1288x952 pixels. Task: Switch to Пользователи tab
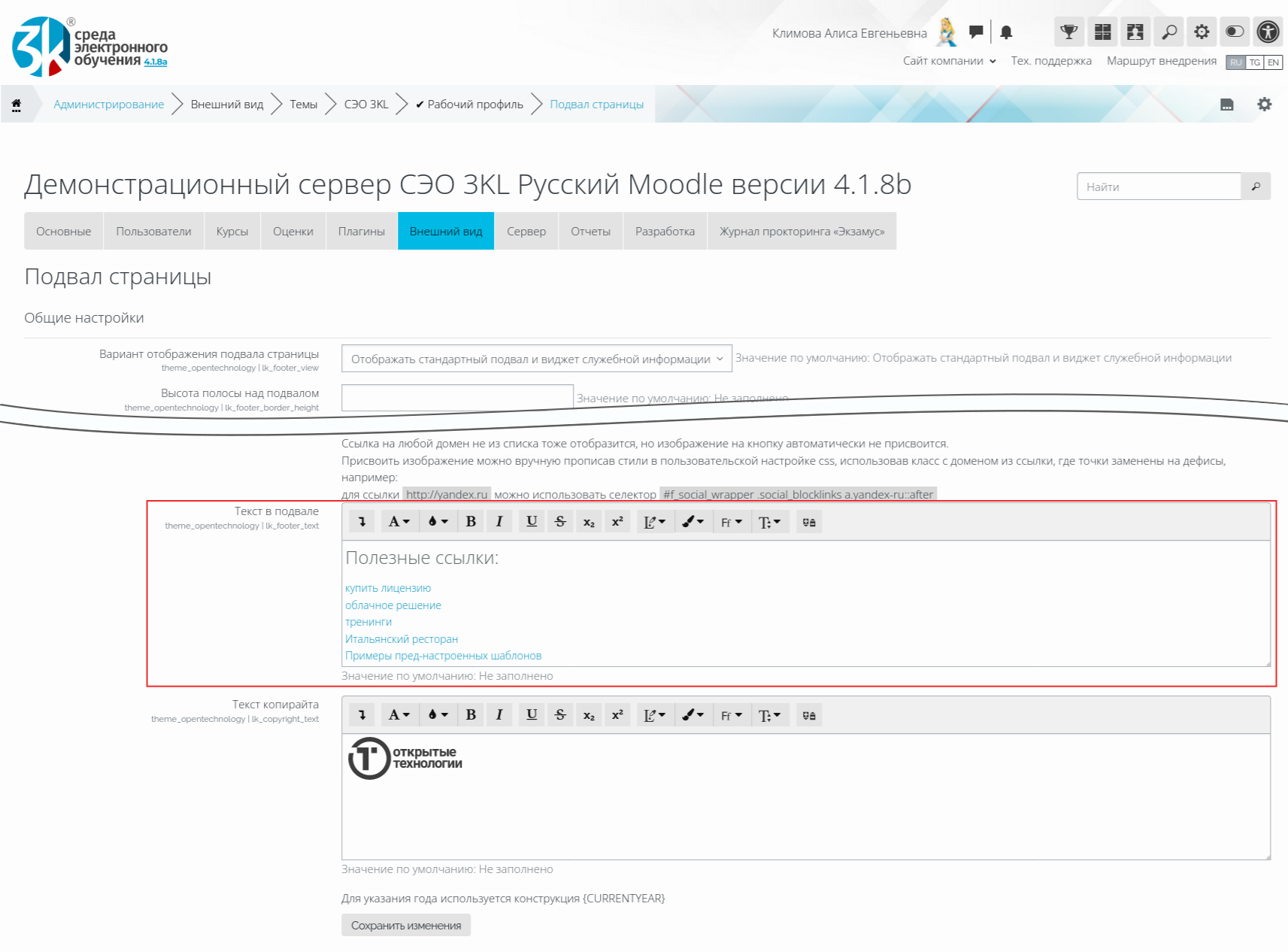tap(153, 231)
